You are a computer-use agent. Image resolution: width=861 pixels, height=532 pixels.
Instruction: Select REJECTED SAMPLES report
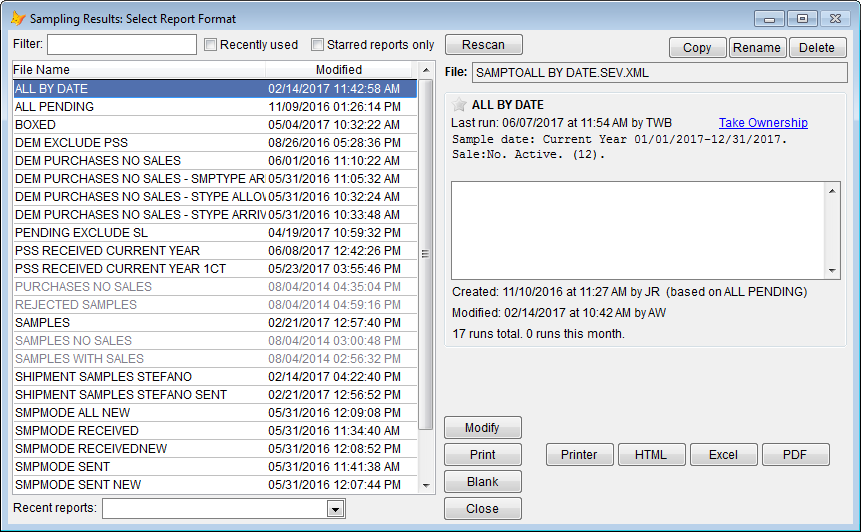[215, 305]
